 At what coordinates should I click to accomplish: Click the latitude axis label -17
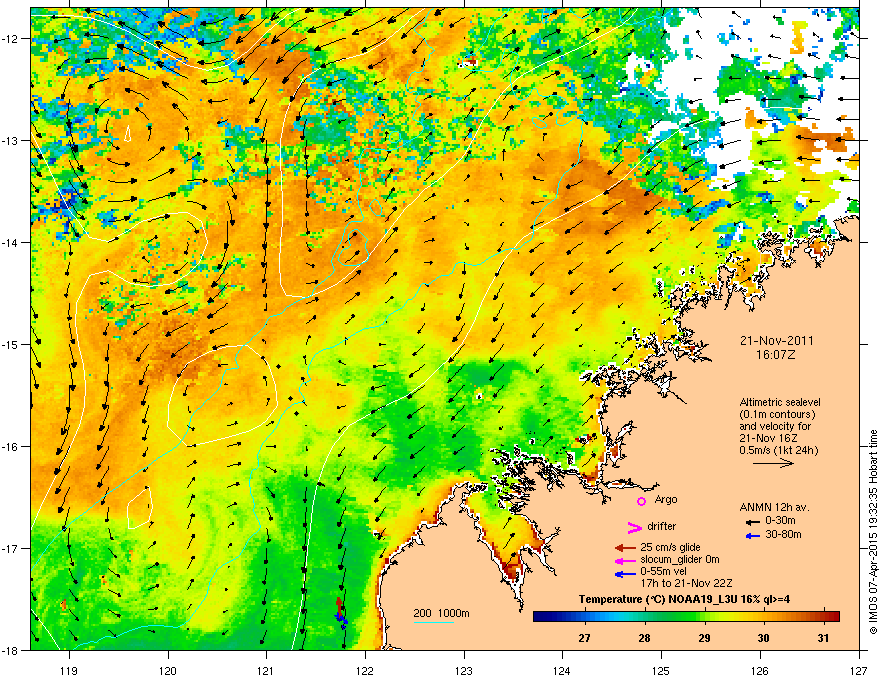pyautogui.click(x=11, y=548)
